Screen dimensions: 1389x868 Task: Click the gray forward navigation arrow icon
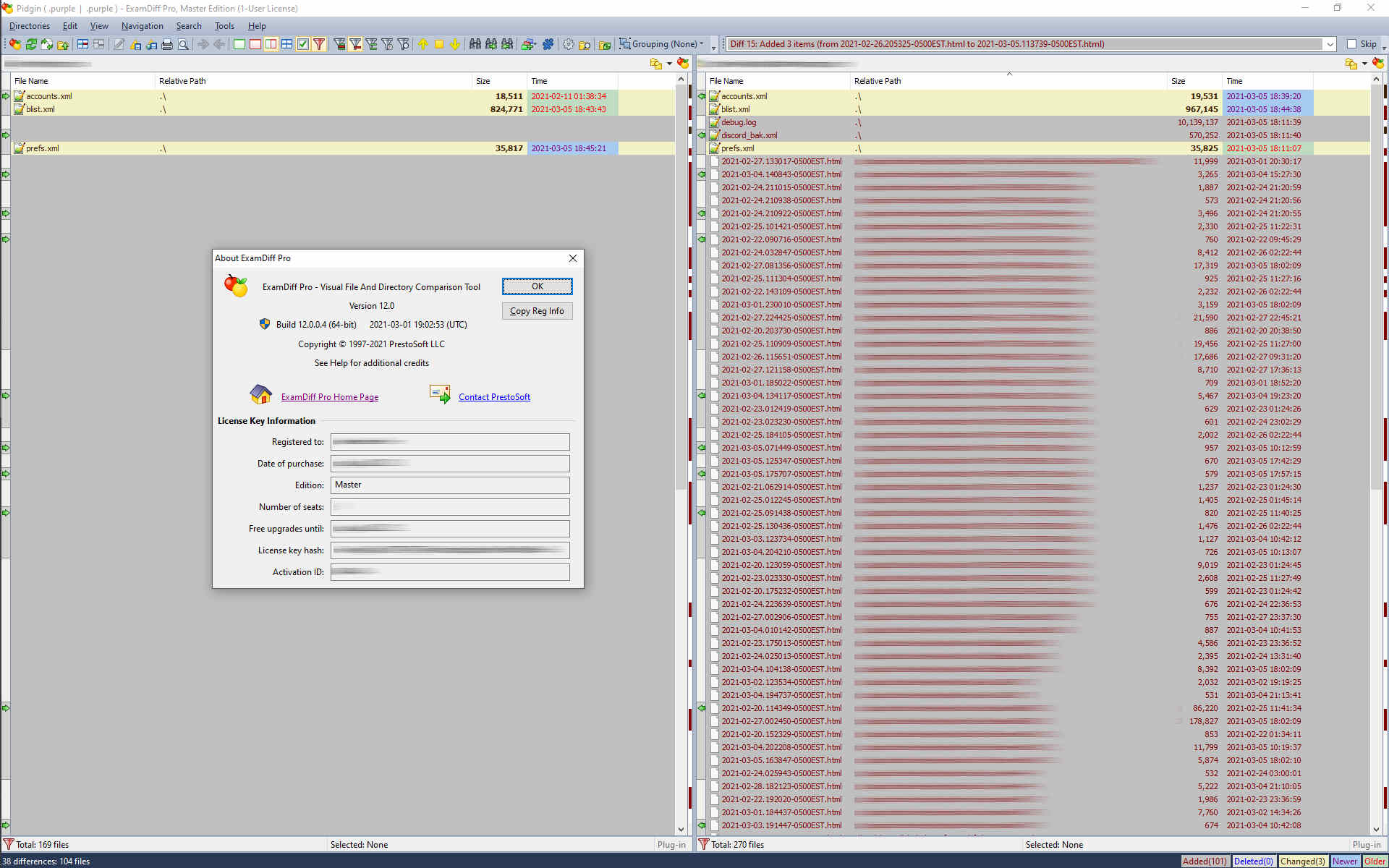(203, 44)
